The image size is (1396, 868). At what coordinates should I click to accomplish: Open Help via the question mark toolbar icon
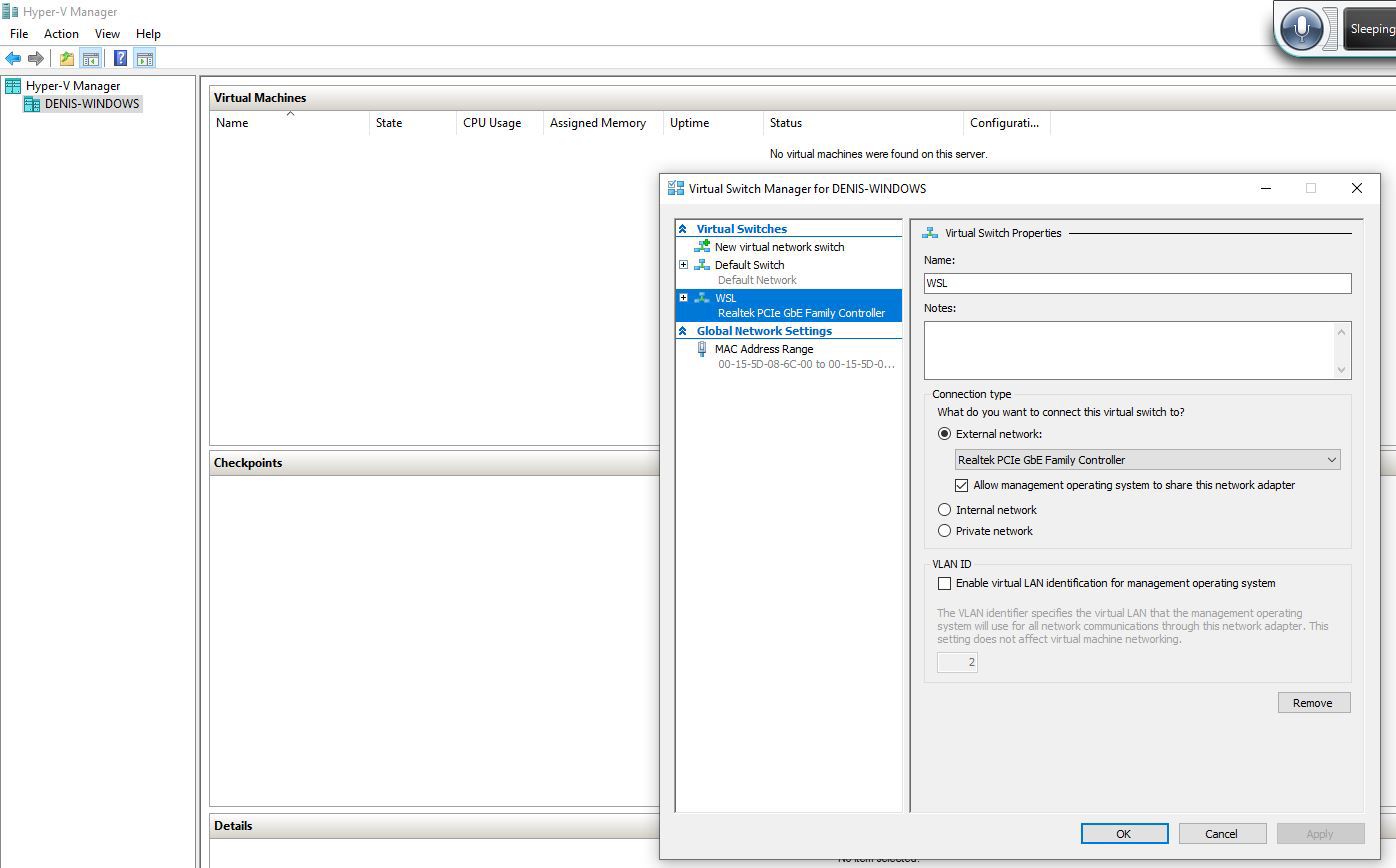tap(120, 57)
